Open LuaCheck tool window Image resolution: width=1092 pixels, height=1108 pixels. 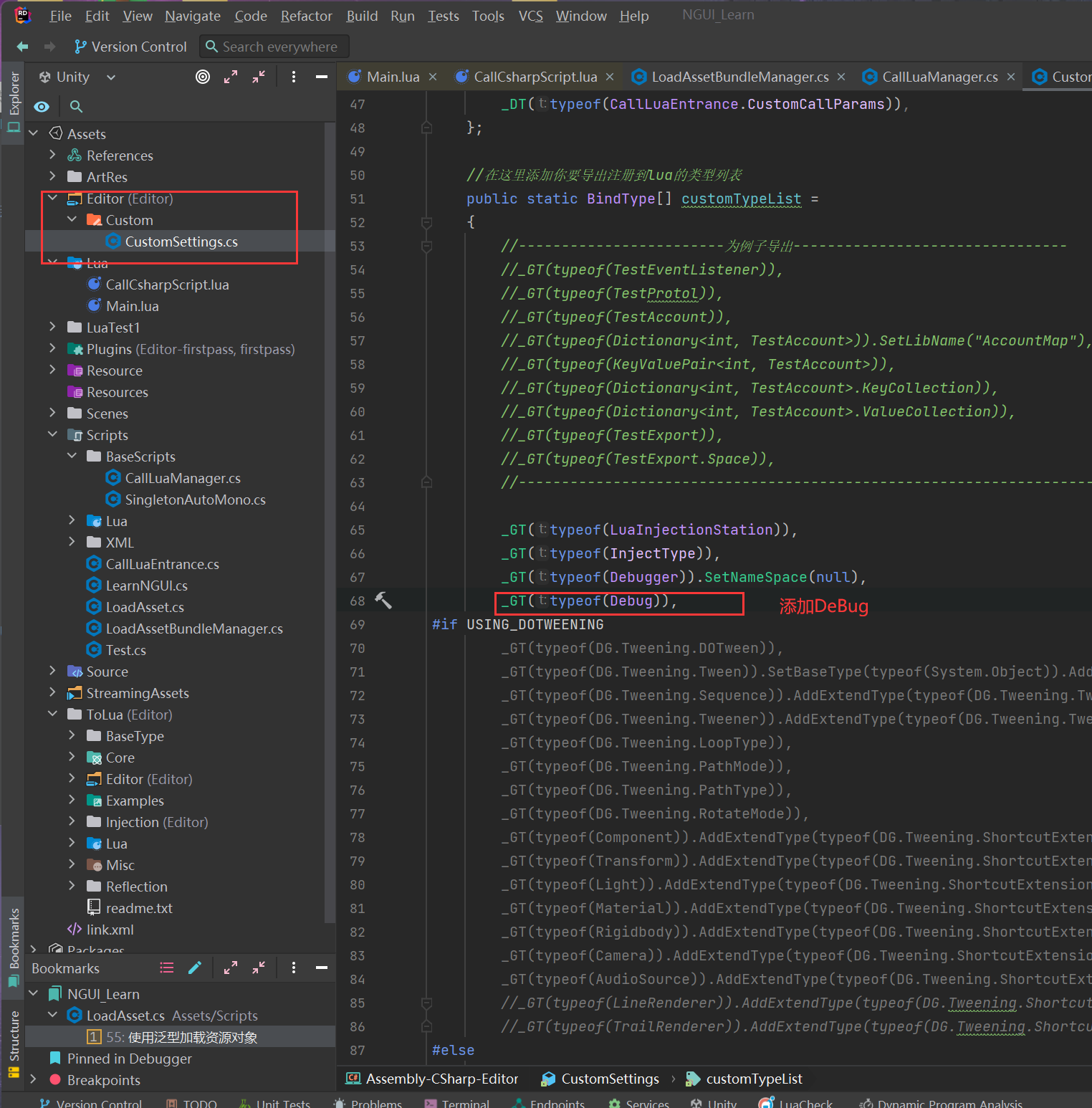tap(797, 1103)
